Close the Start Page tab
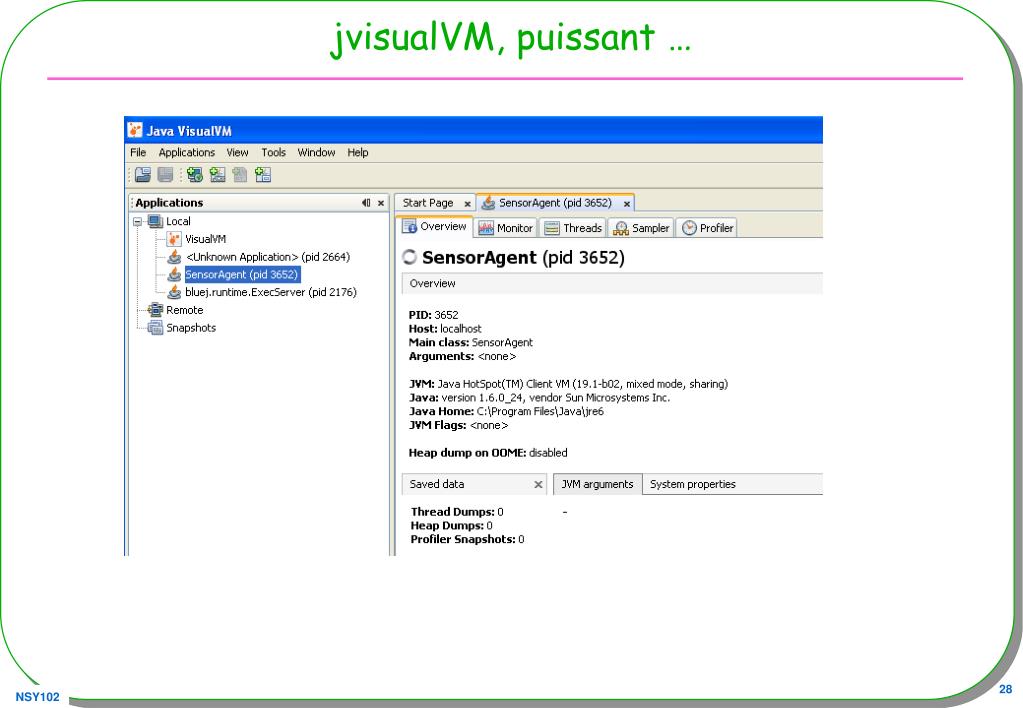 [467, 204]
